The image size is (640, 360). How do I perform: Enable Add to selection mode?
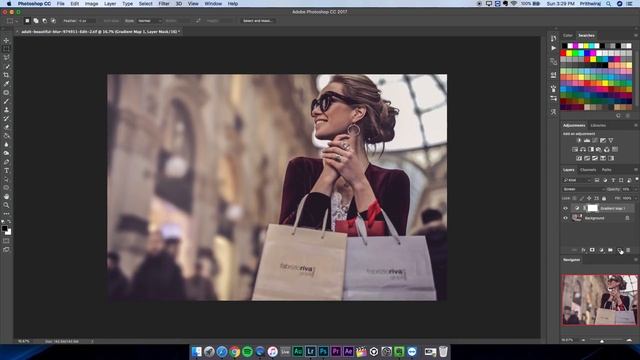click(x=36, y=20)
